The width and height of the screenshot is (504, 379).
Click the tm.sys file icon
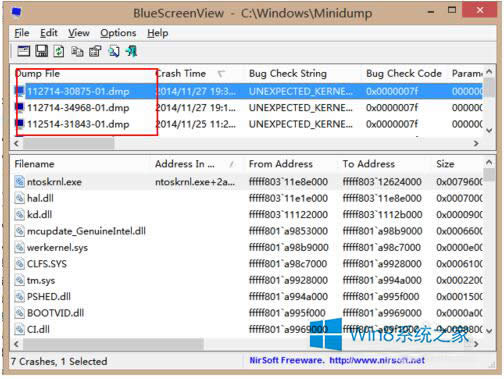tap(20, 280)
